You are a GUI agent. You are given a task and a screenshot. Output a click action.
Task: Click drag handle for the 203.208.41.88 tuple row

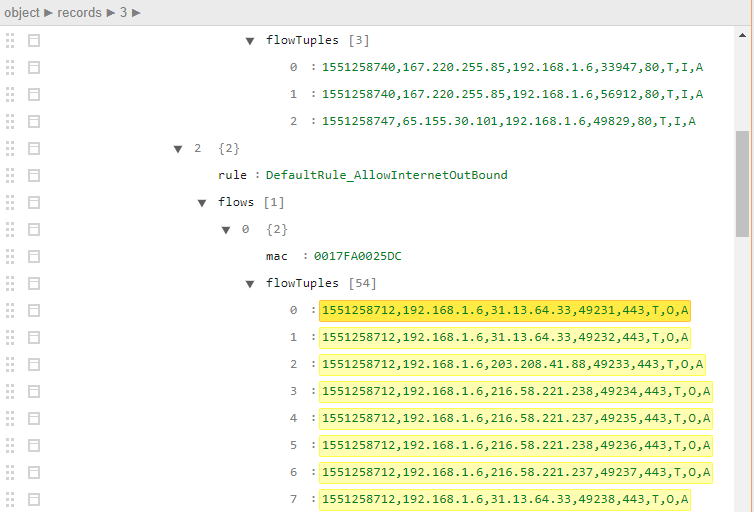(x=10, y=364)
